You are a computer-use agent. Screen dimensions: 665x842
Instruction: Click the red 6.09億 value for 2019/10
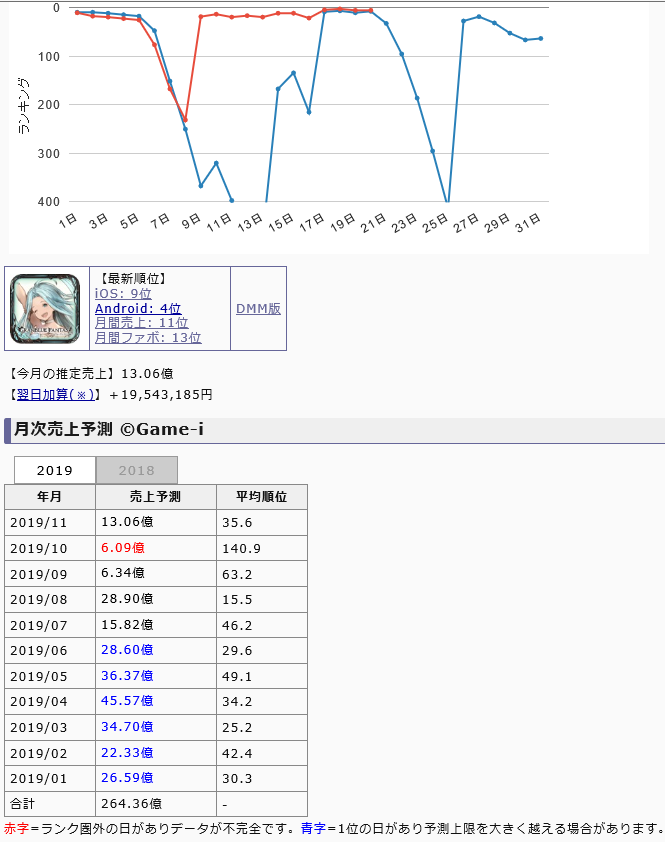pyautogui.click(x=122, y=548)
